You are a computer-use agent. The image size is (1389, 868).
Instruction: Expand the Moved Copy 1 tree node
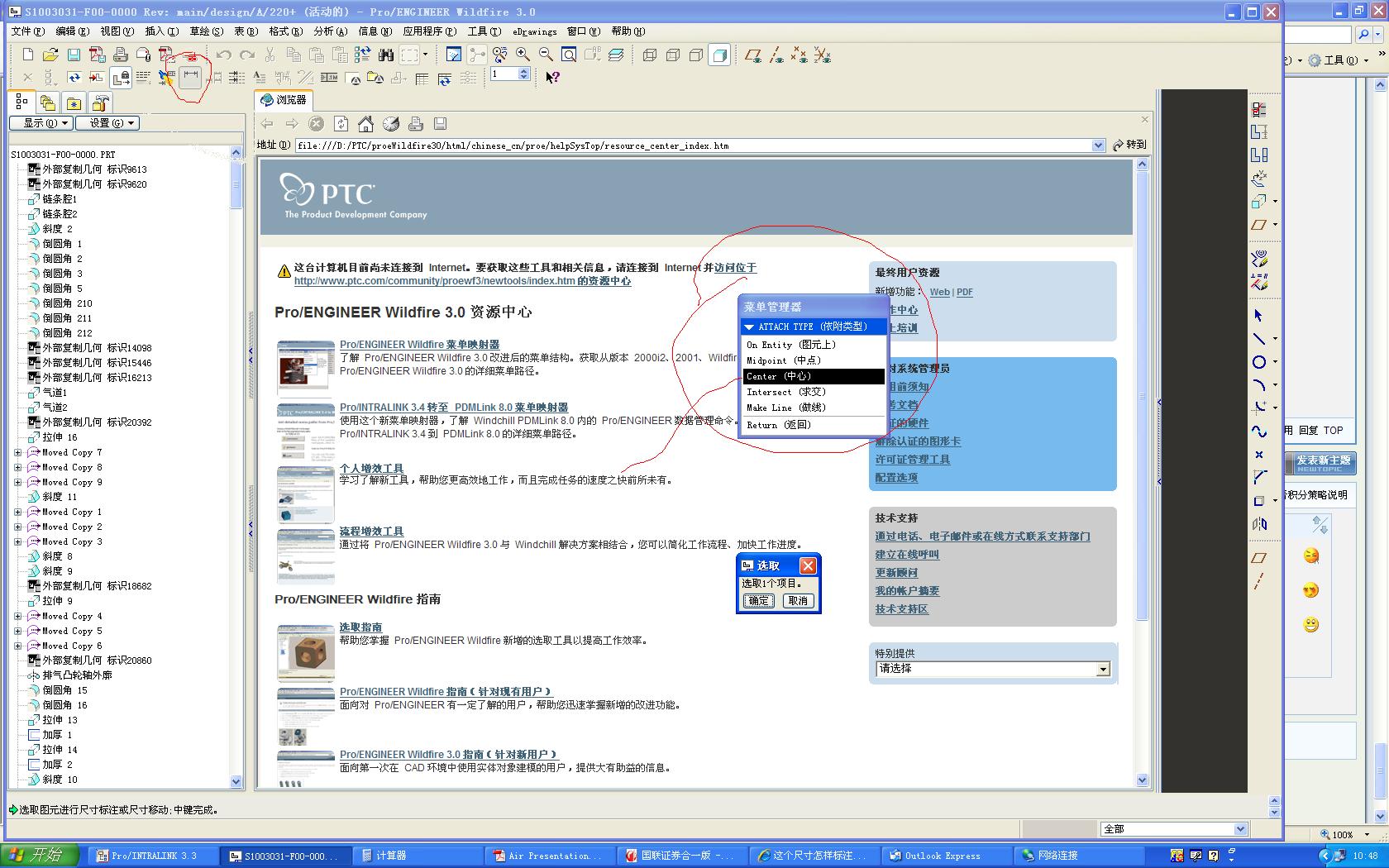coord(18,512)
